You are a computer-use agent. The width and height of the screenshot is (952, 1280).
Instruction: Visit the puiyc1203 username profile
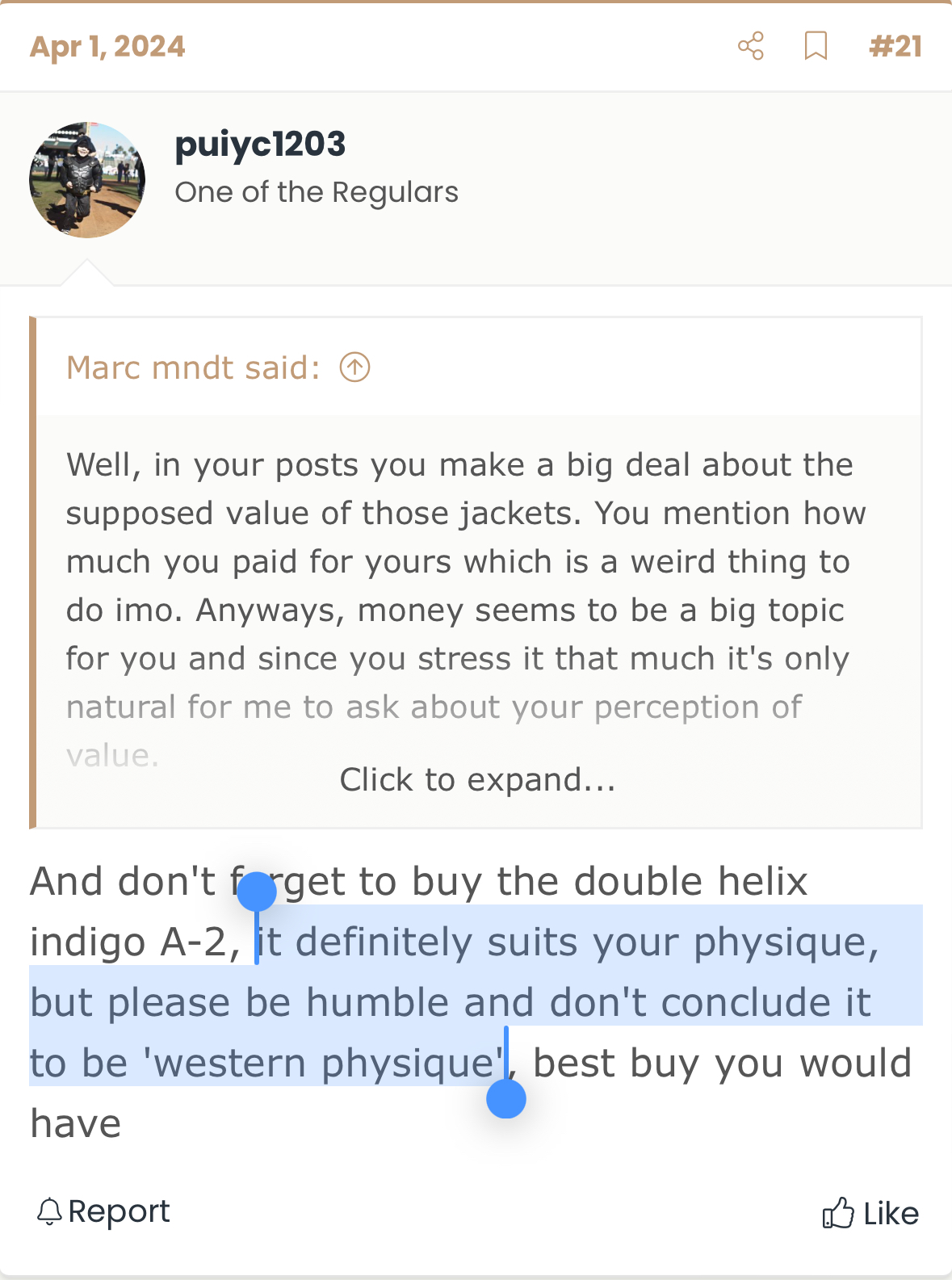pyautogui.click(x=260, y=145)
